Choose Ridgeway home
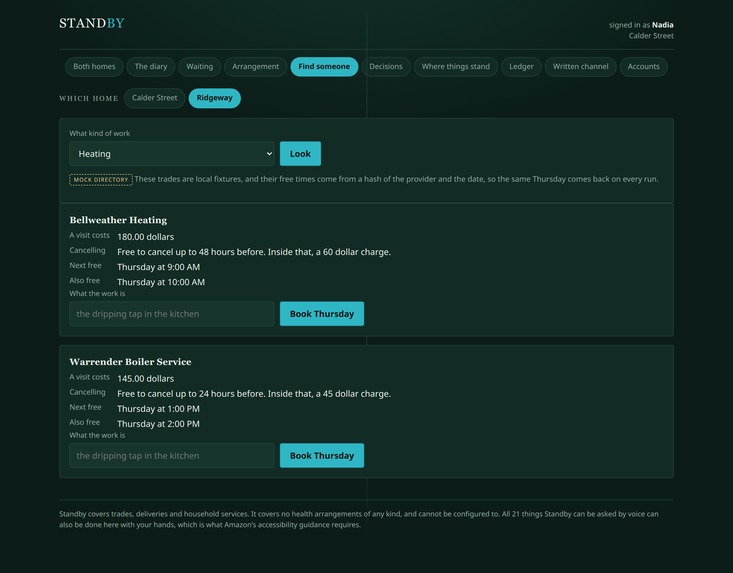 (x=214, y=98)
